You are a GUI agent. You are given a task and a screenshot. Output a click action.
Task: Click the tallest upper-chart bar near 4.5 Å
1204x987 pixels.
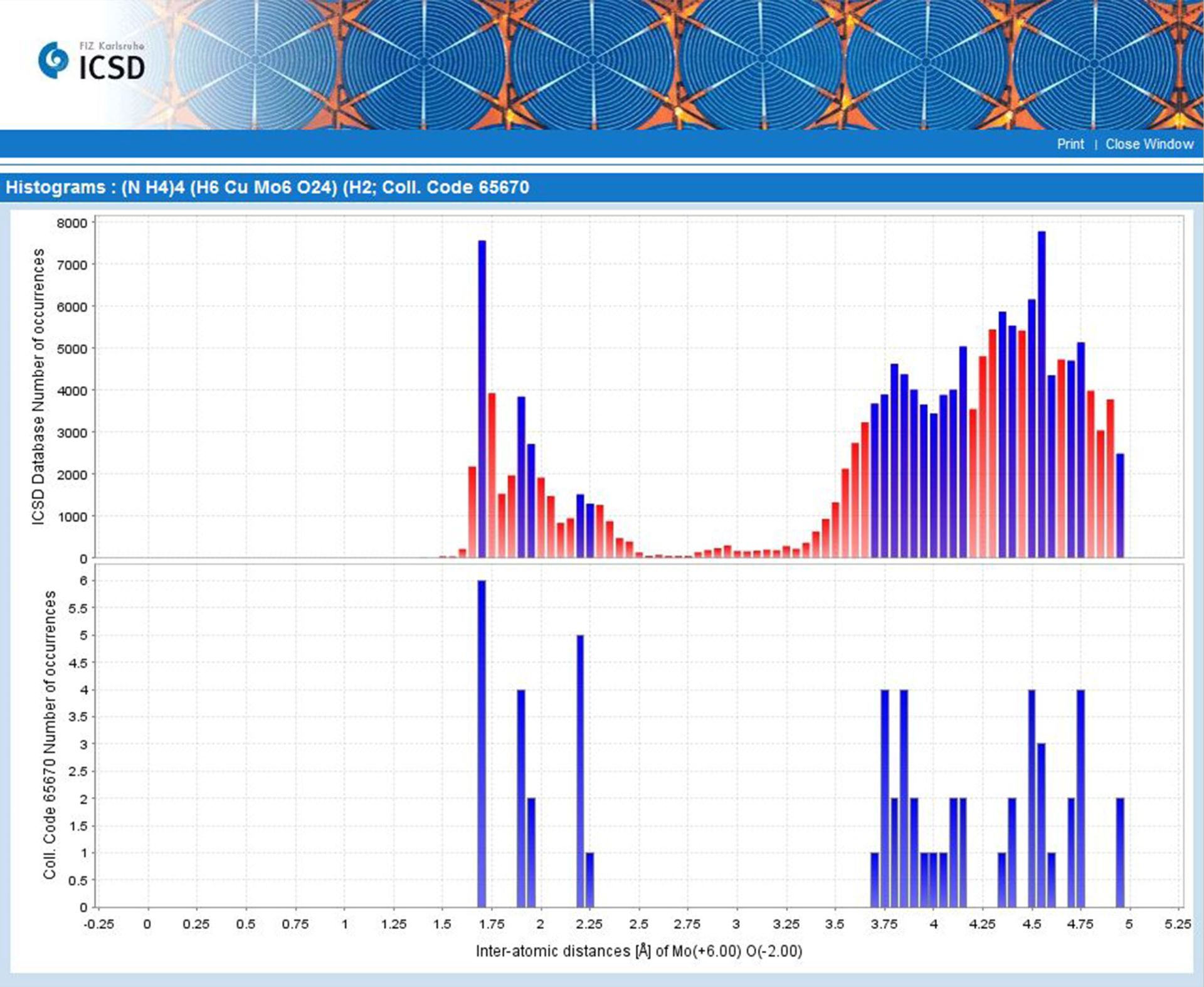coord(1042,394)
